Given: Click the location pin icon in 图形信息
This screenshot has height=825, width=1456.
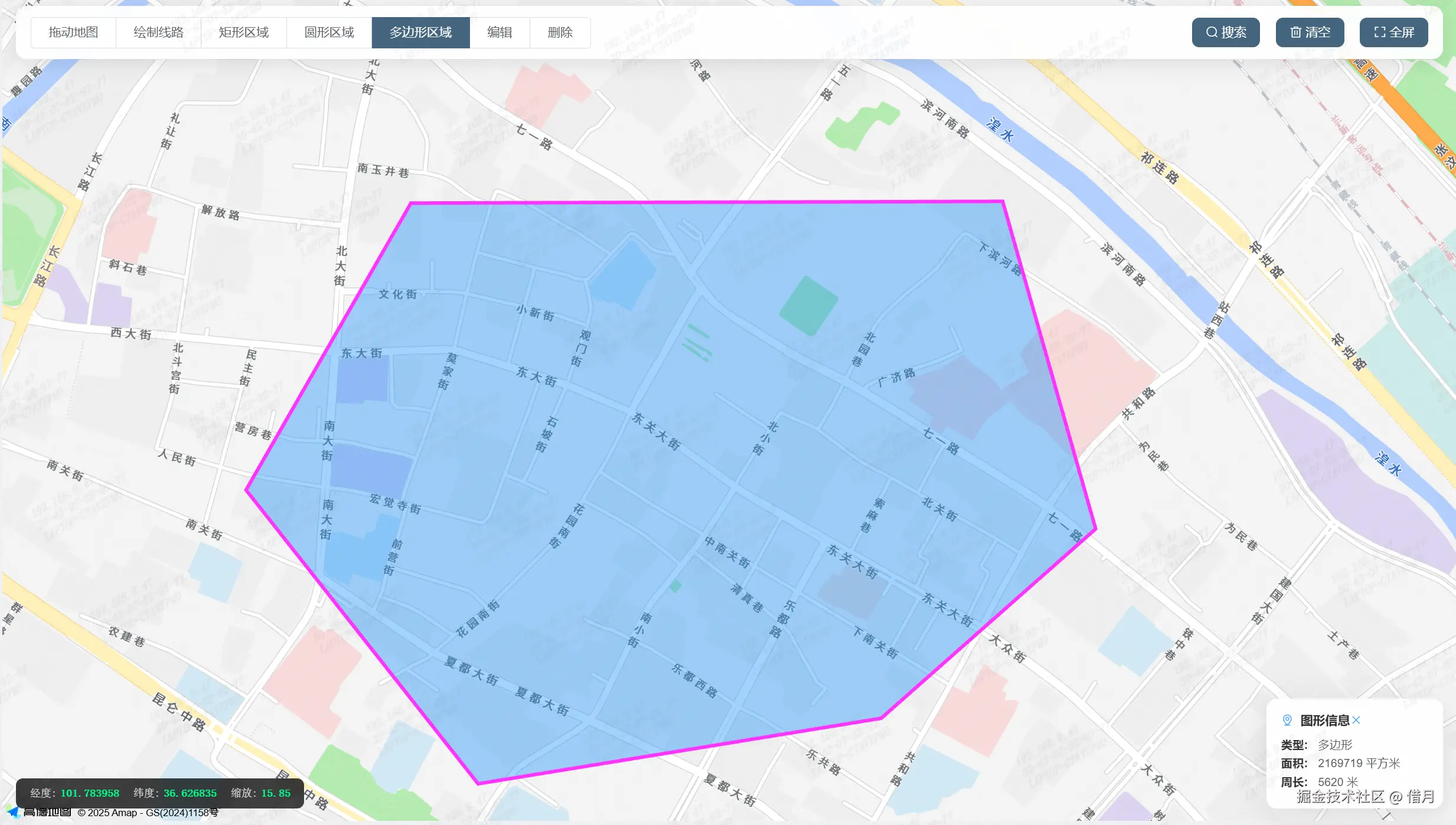Looking at the screenshot, I should coord(1287,720).
